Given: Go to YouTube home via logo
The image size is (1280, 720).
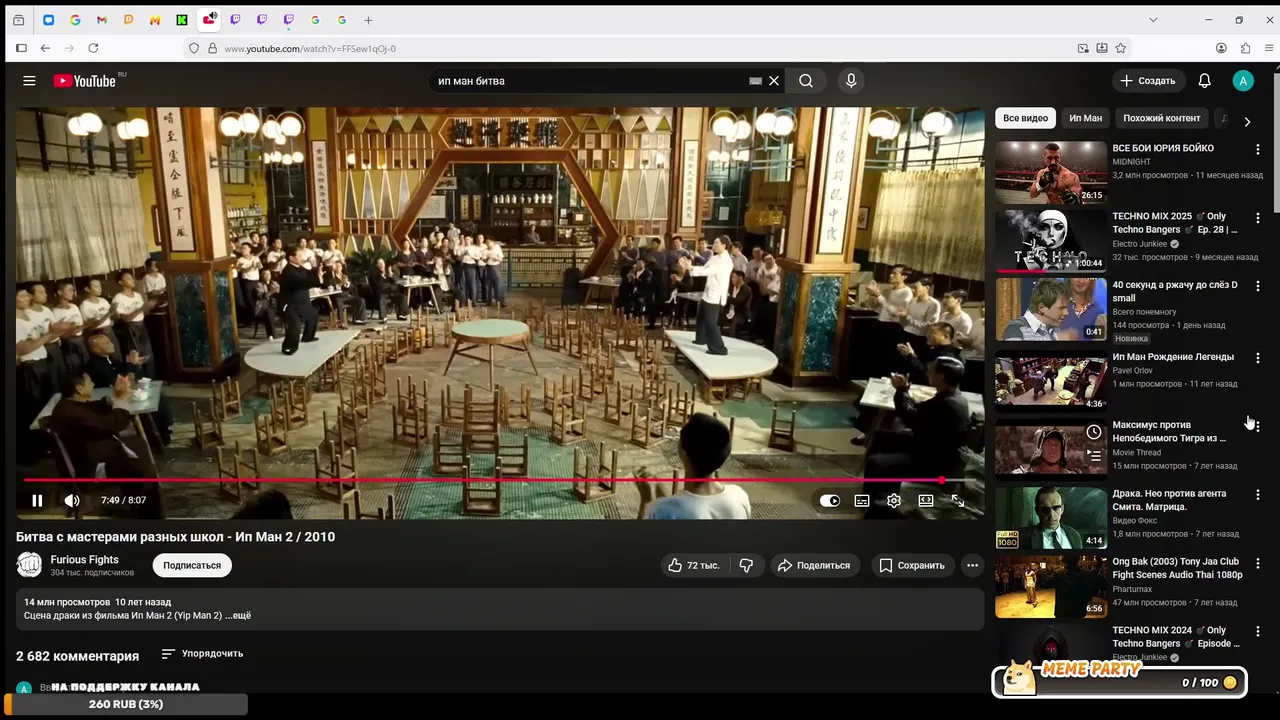Looking at the screenshot, I should (85, 81).
